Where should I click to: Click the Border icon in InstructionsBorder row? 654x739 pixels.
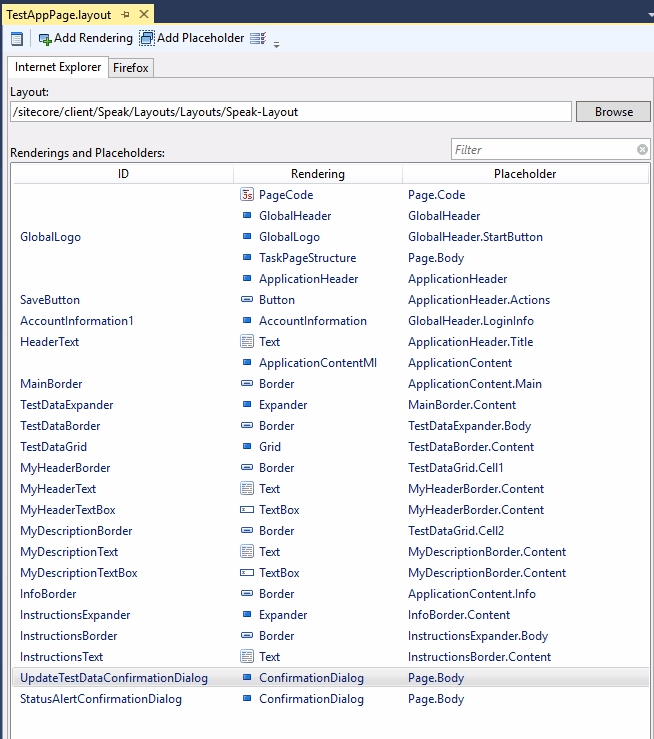pos(247,635)
